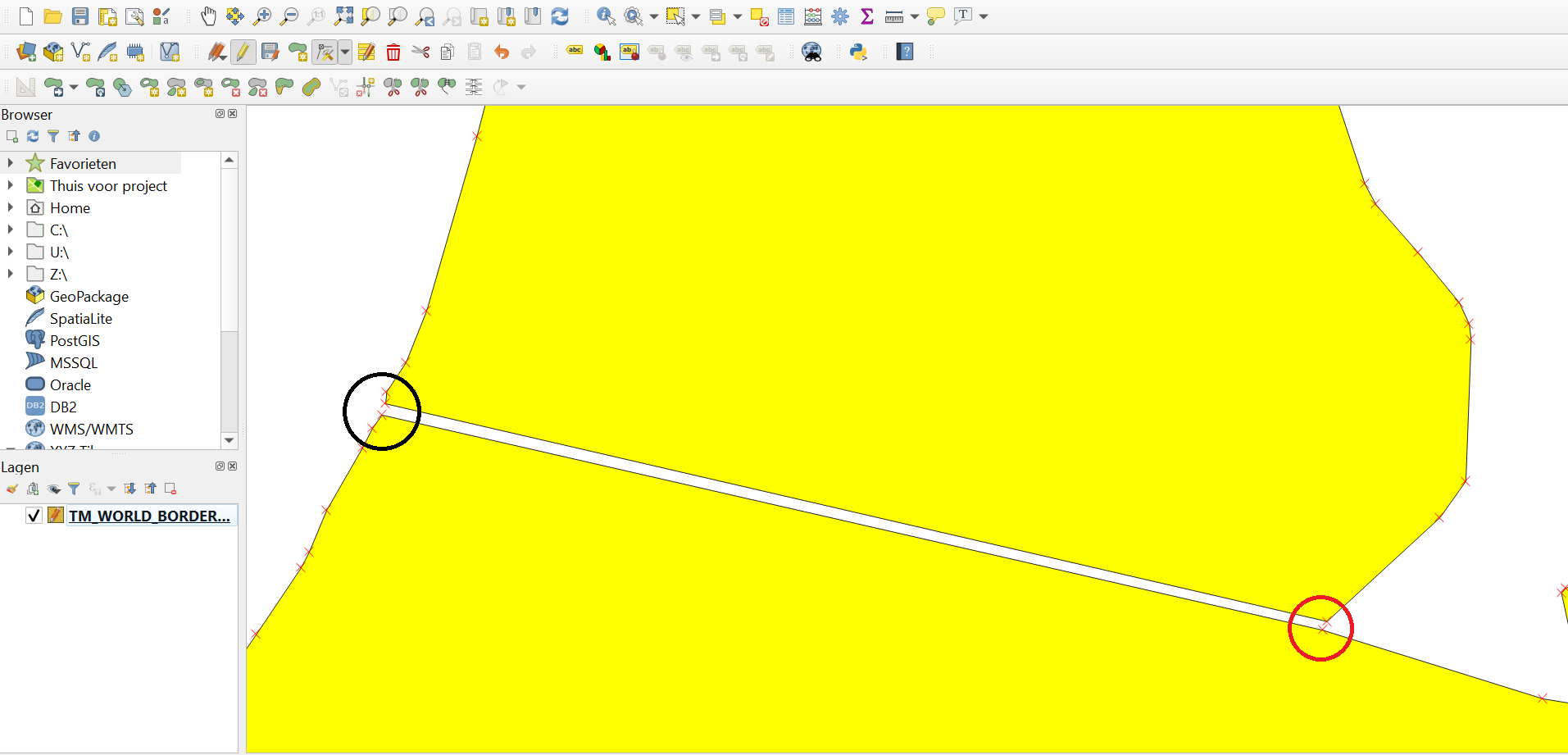This screenshot has width=1568, height=755.
Task: Open the vertex tool dropdown arrow
Action: tap(345, 52)
